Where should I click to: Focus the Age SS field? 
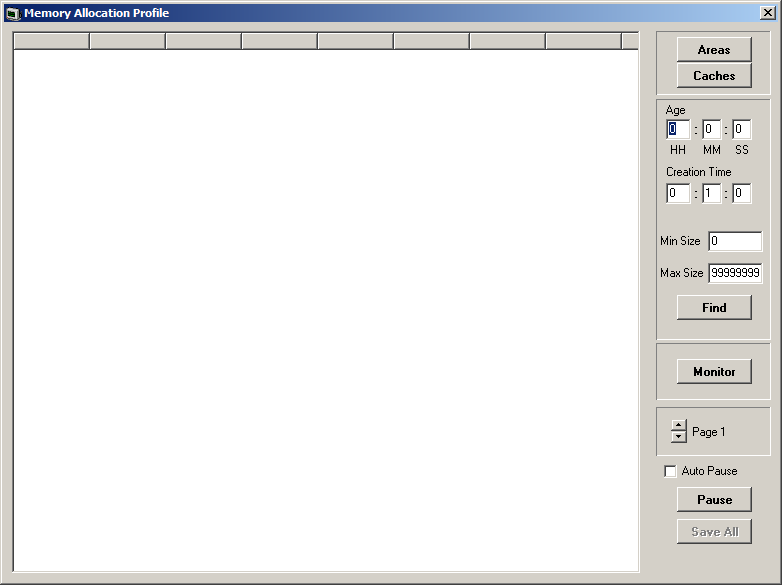742,129
